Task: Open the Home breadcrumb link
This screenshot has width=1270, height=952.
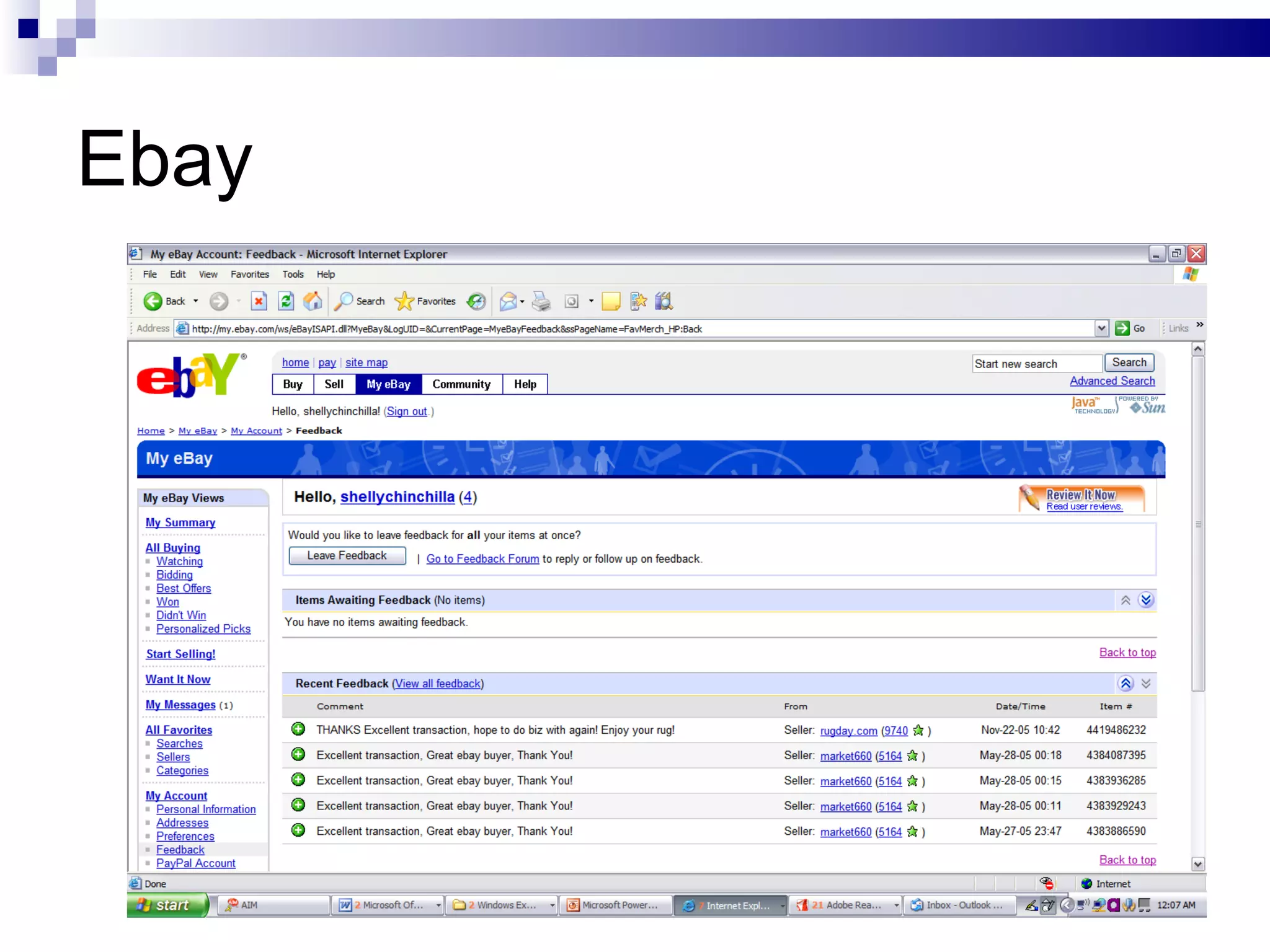Action: tap(151, 431)
